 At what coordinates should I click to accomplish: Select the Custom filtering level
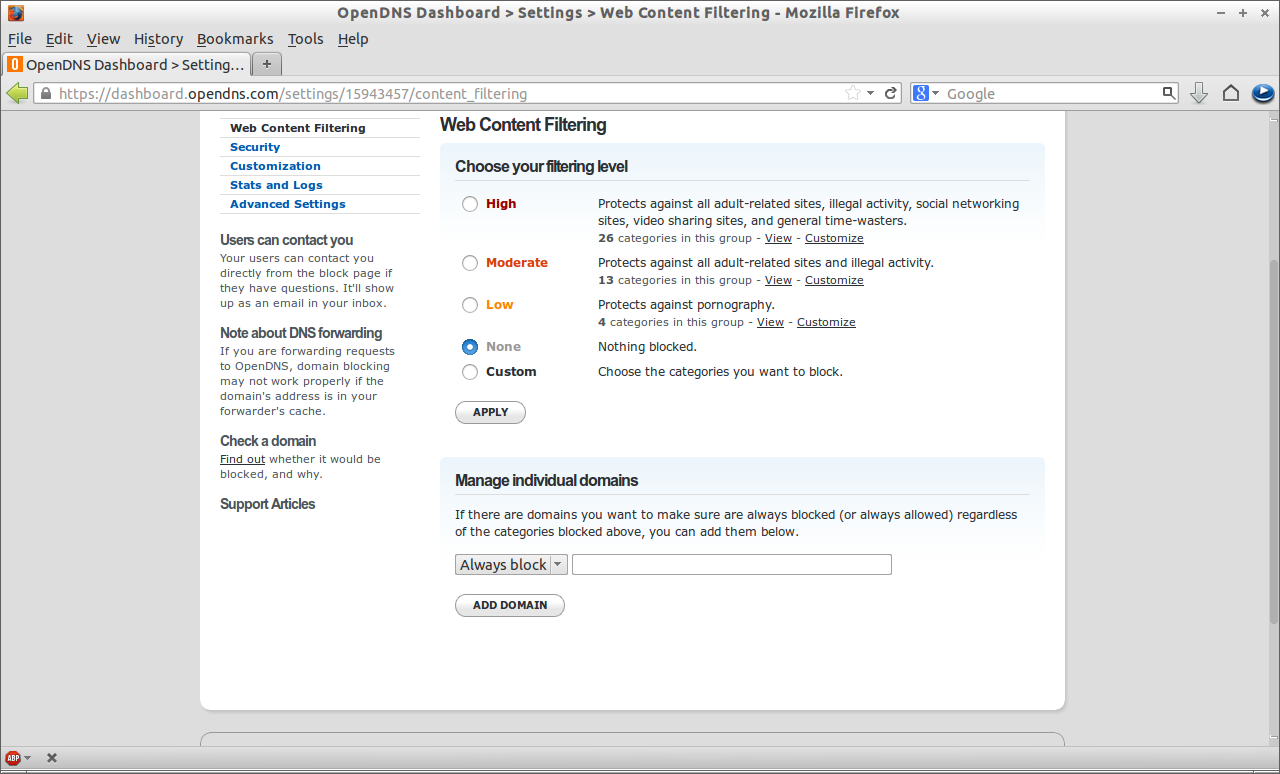click(470, 372)
